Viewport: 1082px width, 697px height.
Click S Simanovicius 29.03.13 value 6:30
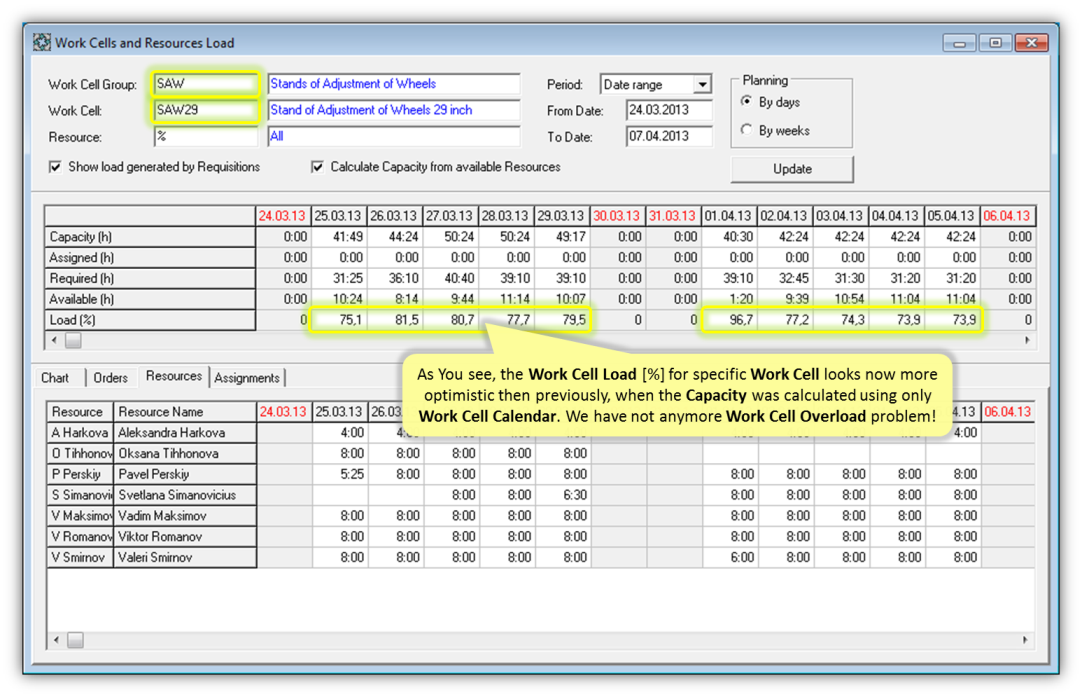pyautogui.click(x=563, y=495)
